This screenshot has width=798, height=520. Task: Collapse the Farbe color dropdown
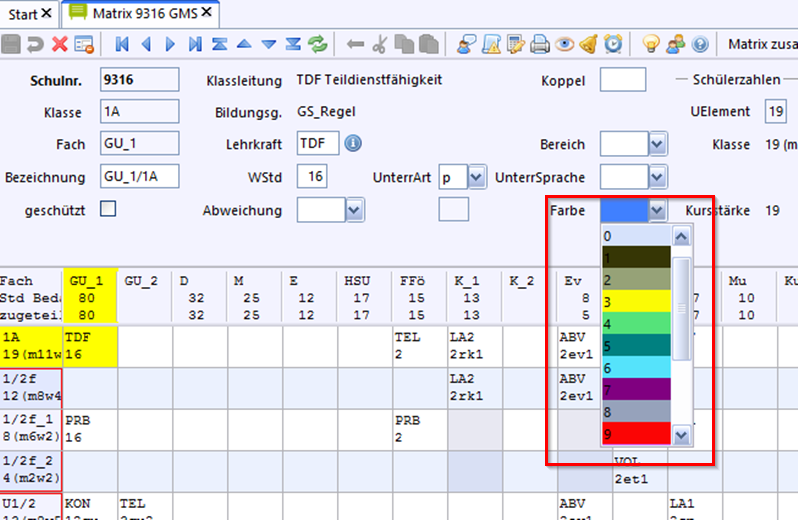click(x=657, y=210)
